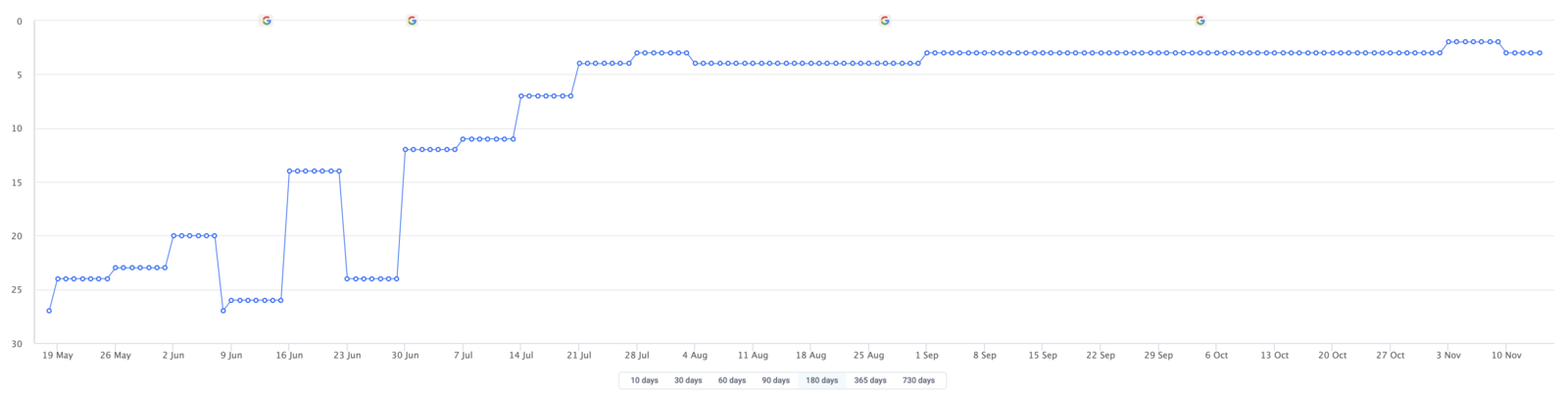The width and height of the screenshot is (1568, 397).
Task: Click the Google update icon in mid-June
Action: tap(266, 21)
